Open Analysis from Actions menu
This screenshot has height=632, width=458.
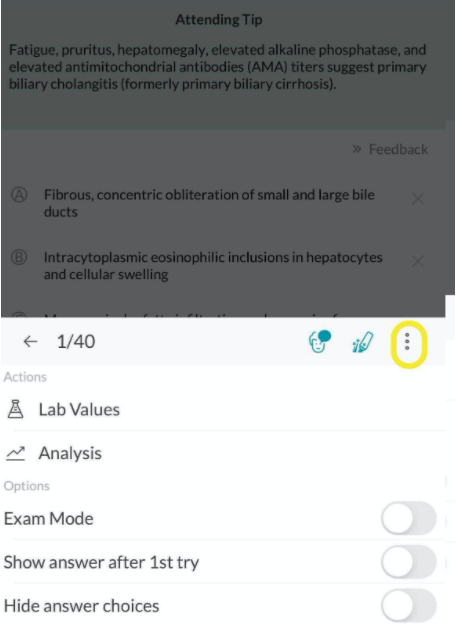point(70,453)
